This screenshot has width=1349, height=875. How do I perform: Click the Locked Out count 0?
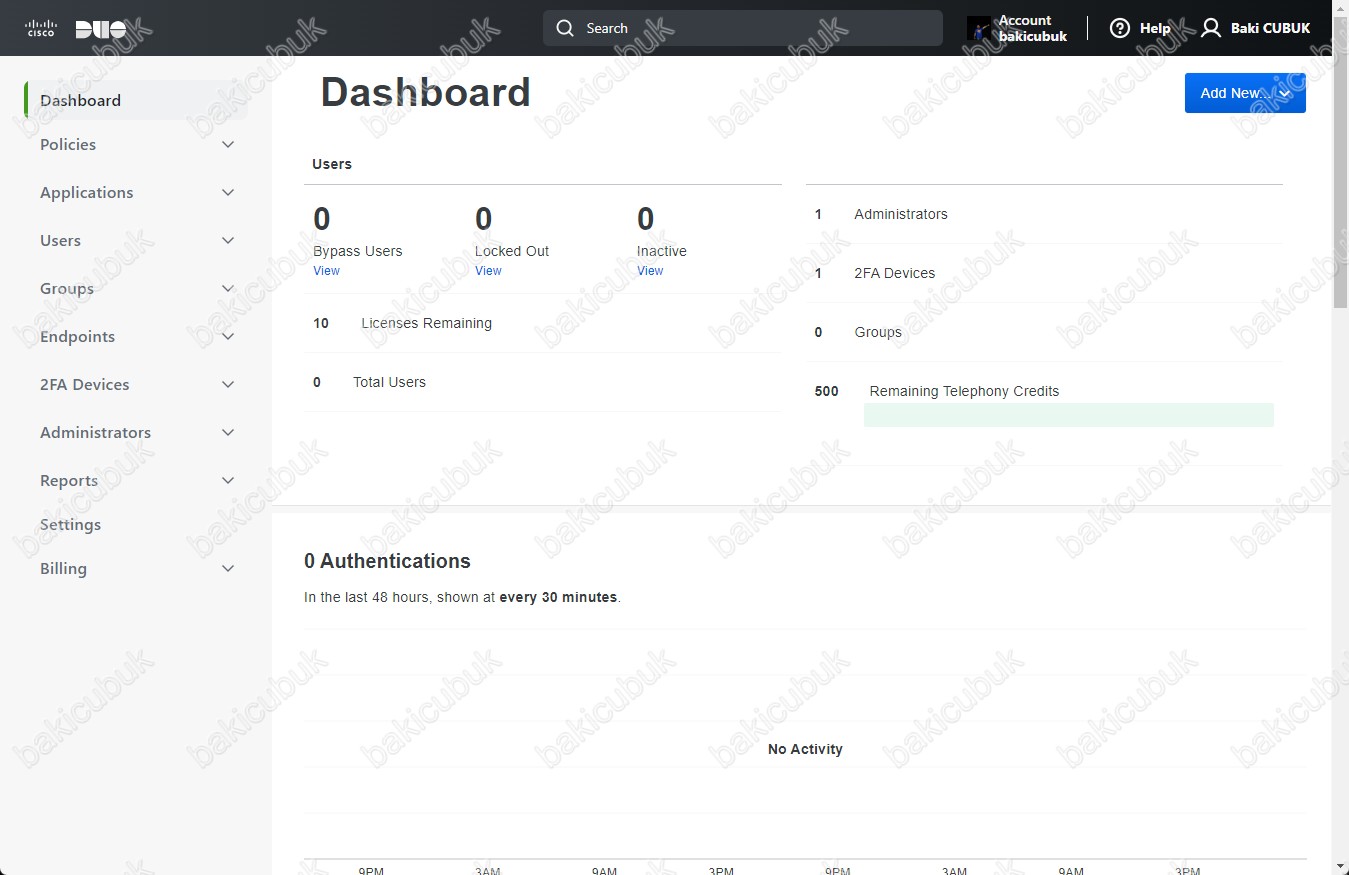484,219
